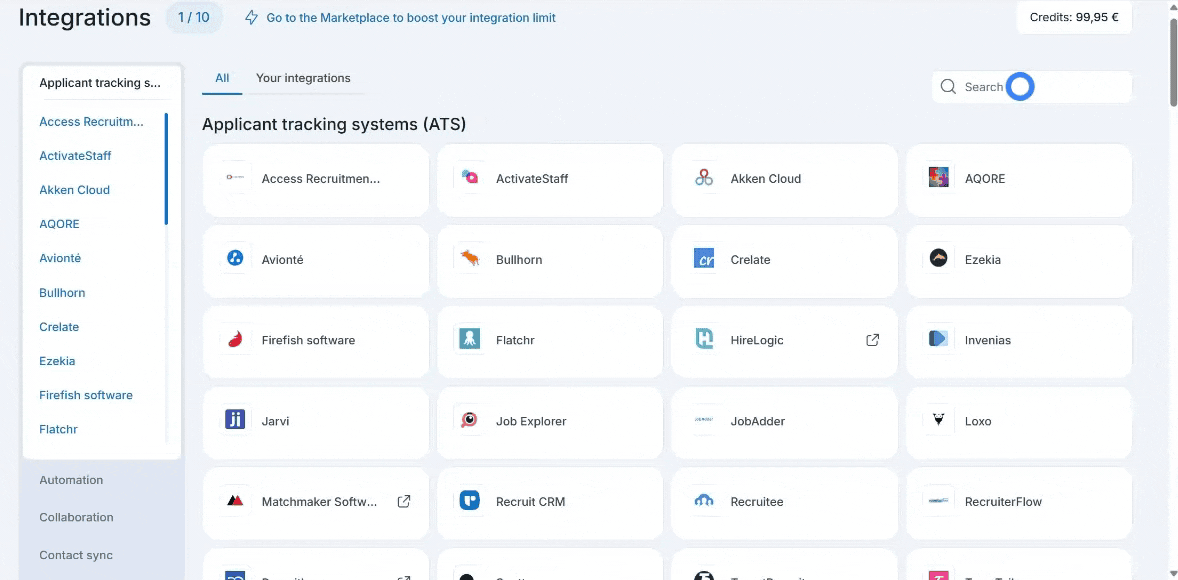Jump to Akken Cloud in sidebar
The image size is (1178, 580).
(x=74, y=190)
